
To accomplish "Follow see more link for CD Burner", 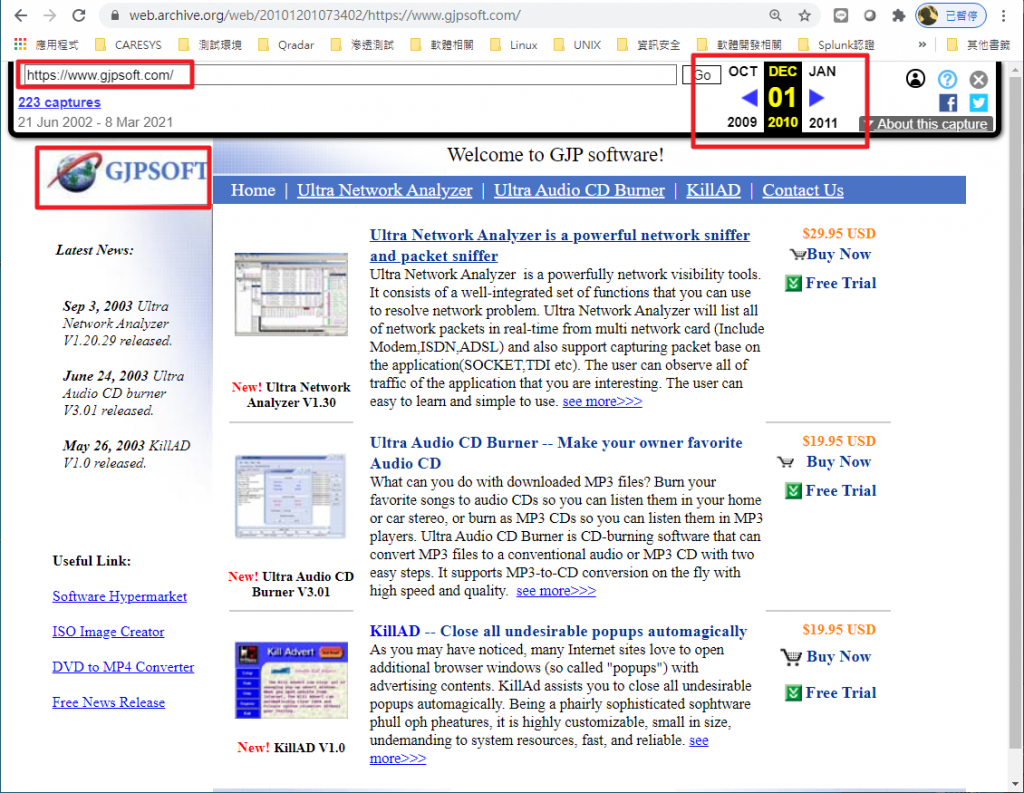I will click(x=556, y=591).
